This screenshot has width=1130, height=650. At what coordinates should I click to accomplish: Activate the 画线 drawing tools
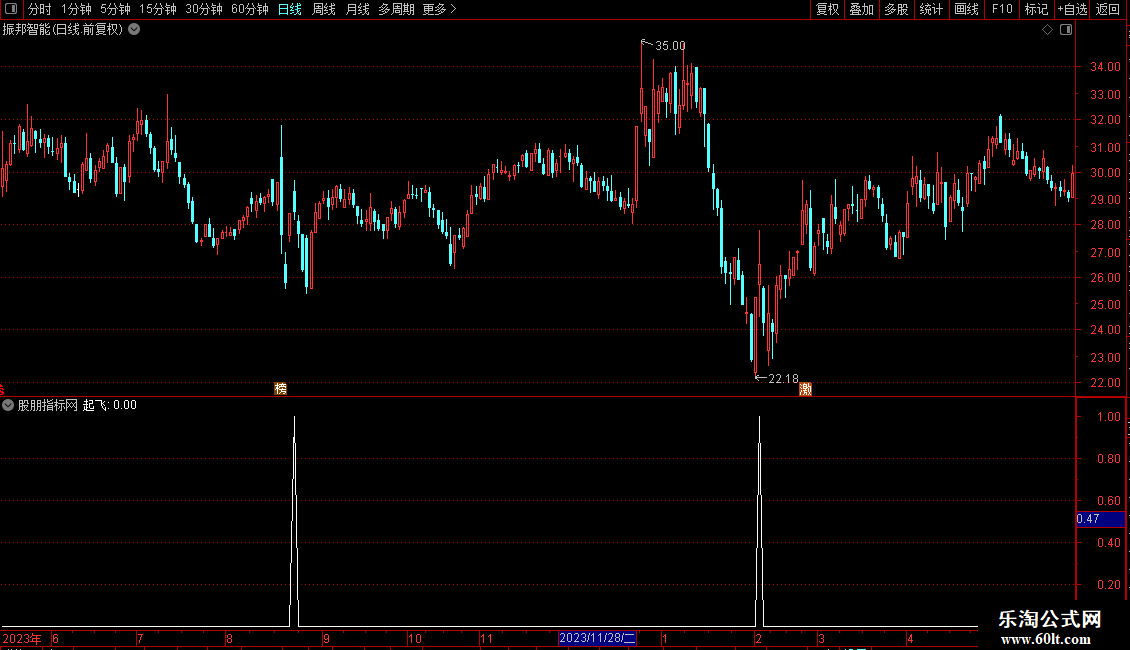click(966, 9)
